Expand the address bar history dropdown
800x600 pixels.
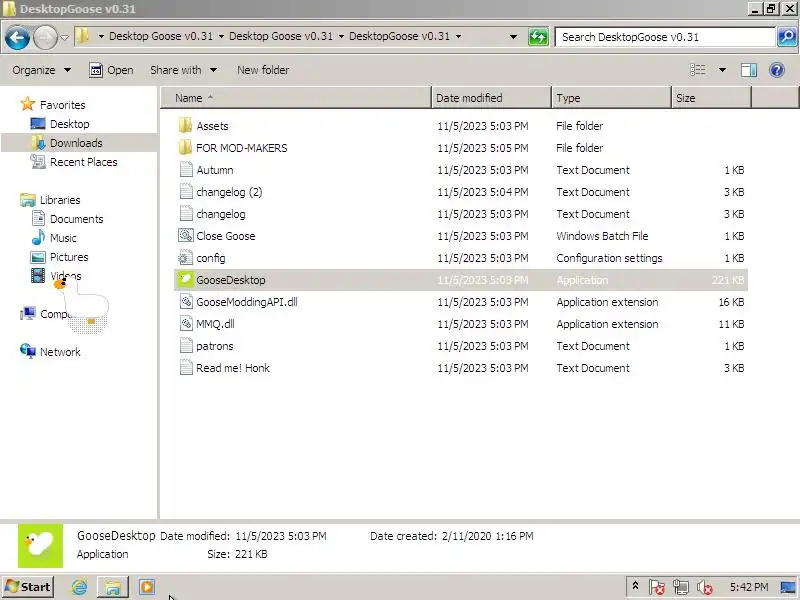pos(513,37)
